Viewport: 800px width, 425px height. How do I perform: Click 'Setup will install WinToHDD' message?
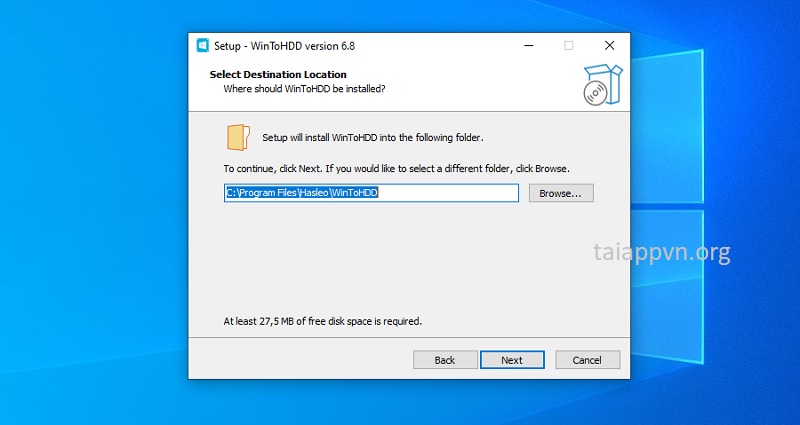click(372, 137)
